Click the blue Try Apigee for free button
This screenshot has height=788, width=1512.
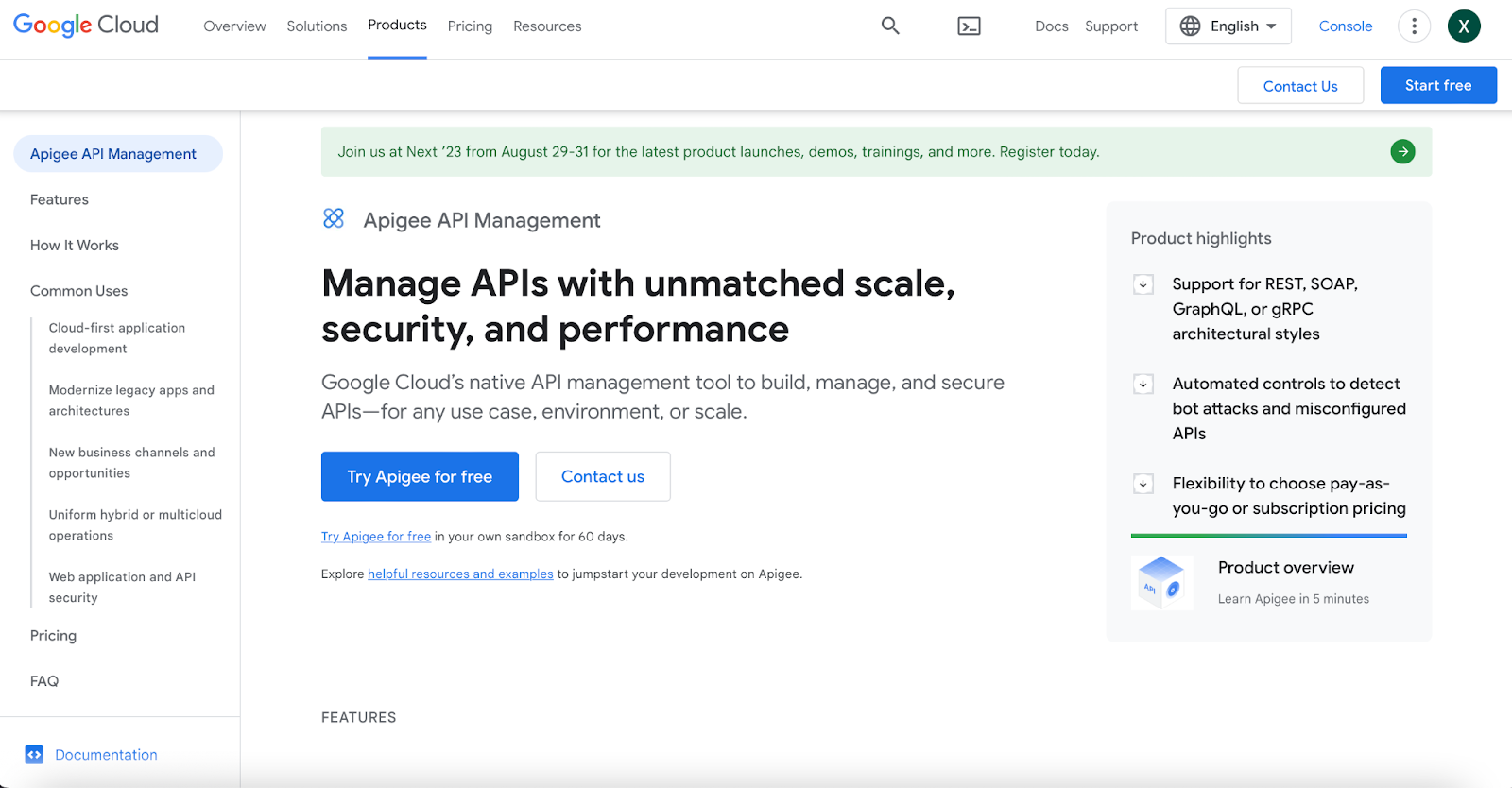point(420,476)
